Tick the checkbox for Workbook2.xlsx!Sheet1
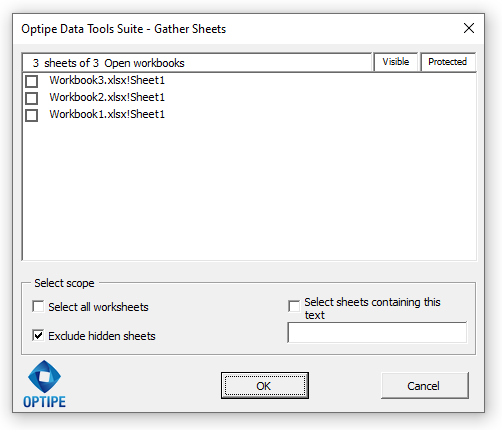This screenshot has width=502, height=430. [x=32, y=98]
